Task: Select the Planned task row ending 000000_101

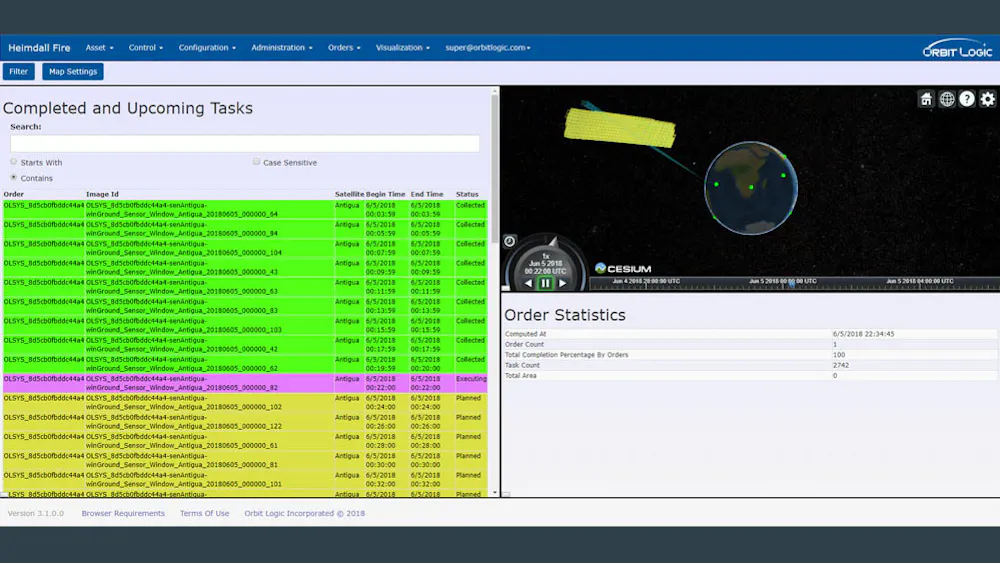Action: 245,479
